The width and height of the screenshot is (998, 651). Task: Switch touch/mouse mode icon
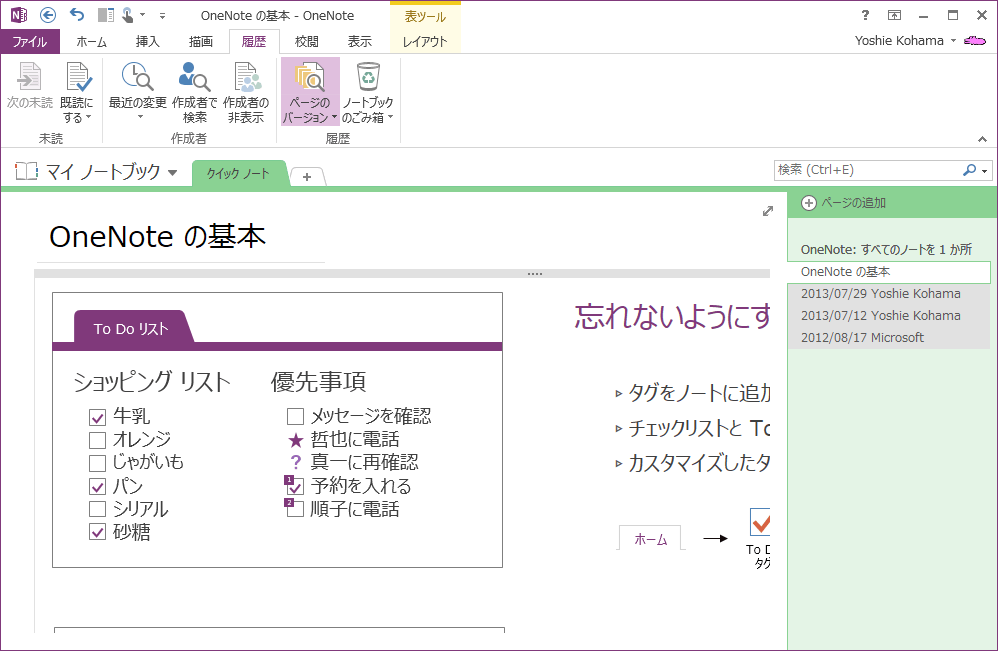pyautogui.click(x=129, y=15)
